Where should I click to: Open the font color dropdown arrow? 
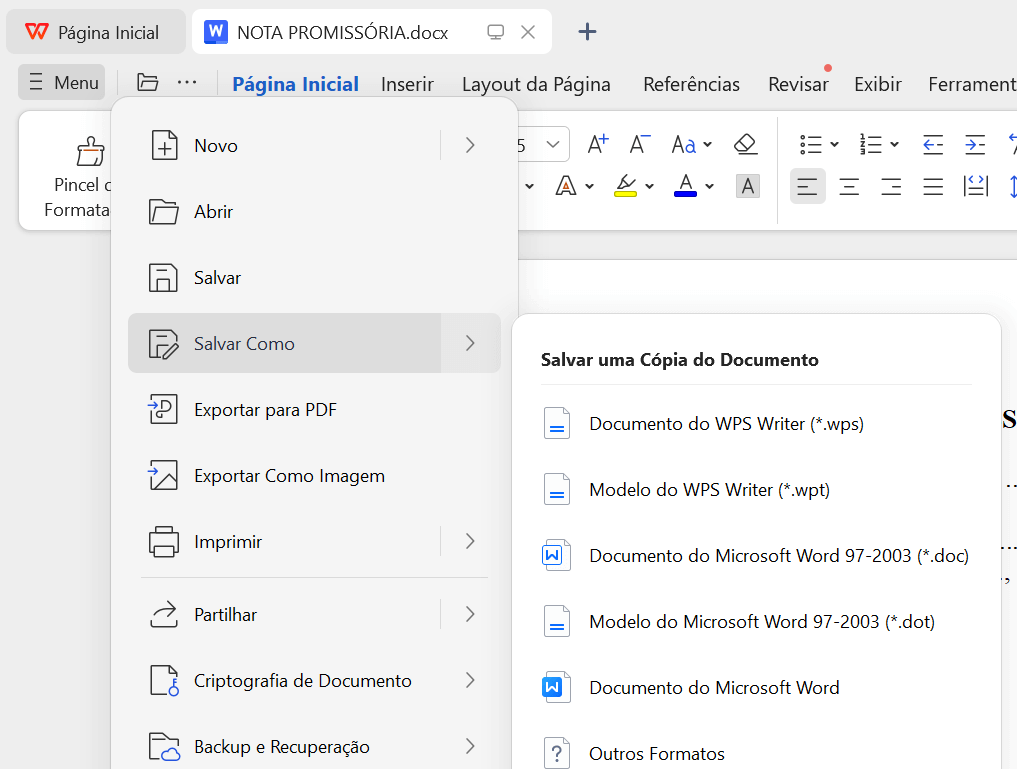tap(710, 187)
